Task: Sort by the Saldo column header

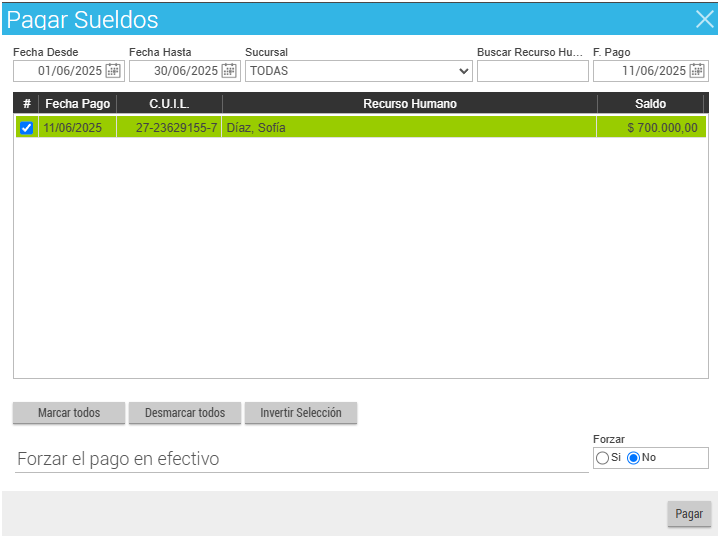Action: coord(650,103)
